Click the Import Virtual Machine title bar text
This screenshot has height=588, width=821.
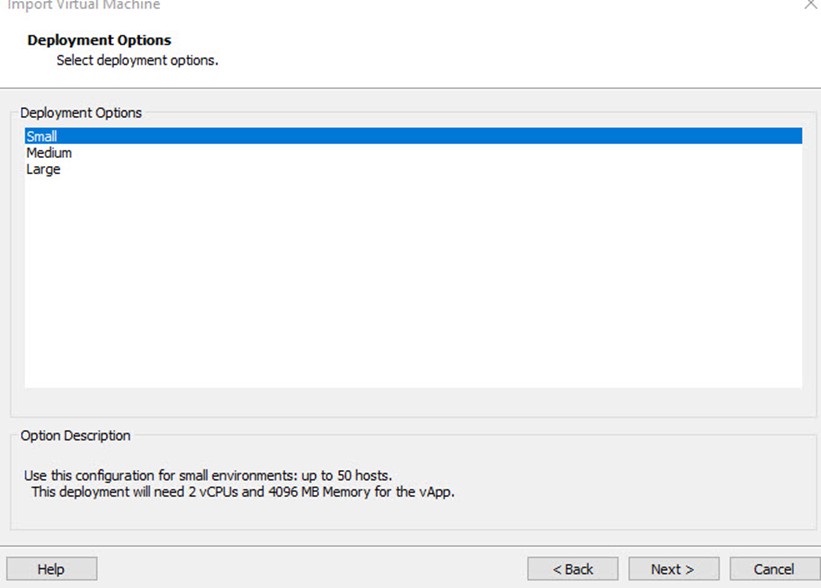tap(83, 5)
